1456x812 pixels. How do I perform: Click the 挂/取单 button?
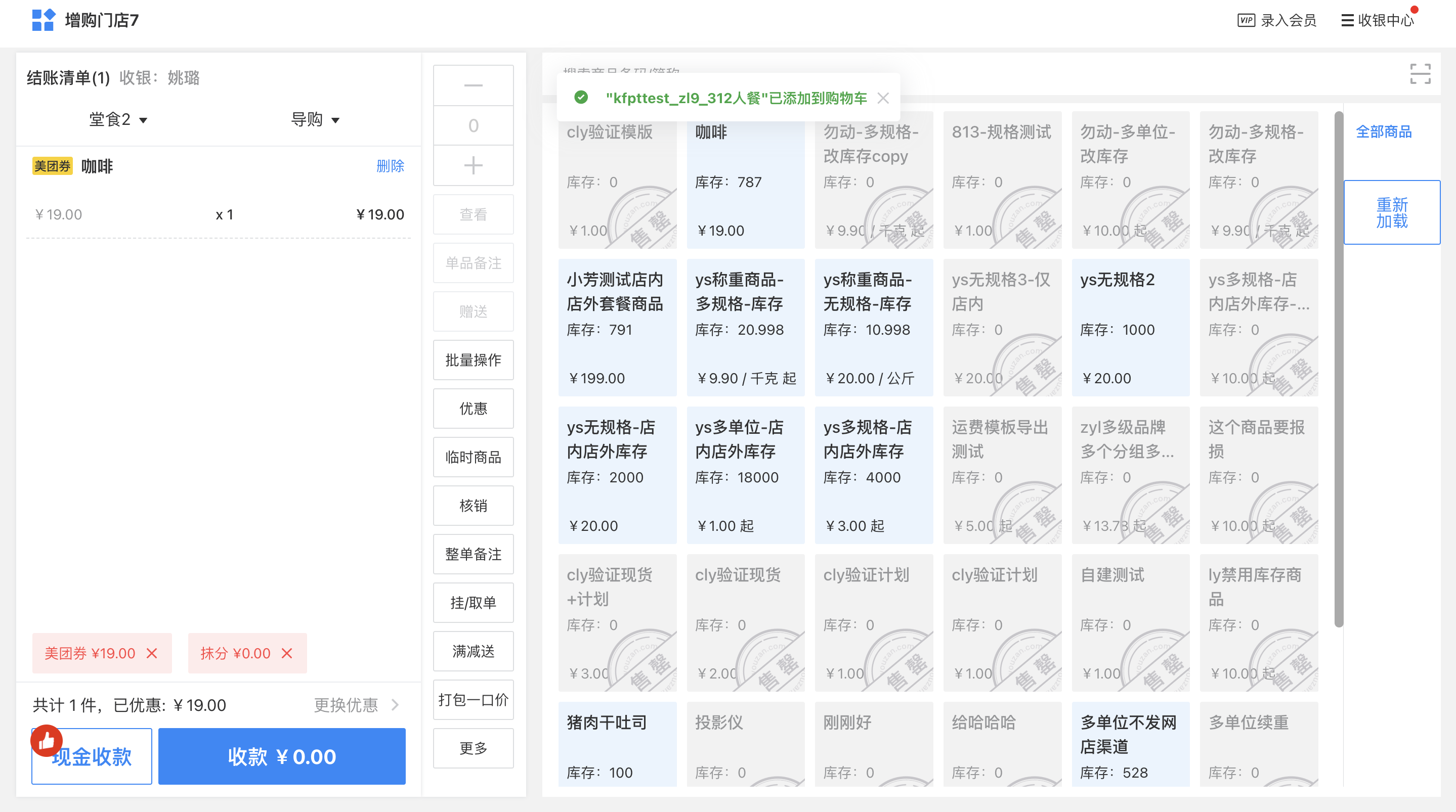[x=473, y=603]
